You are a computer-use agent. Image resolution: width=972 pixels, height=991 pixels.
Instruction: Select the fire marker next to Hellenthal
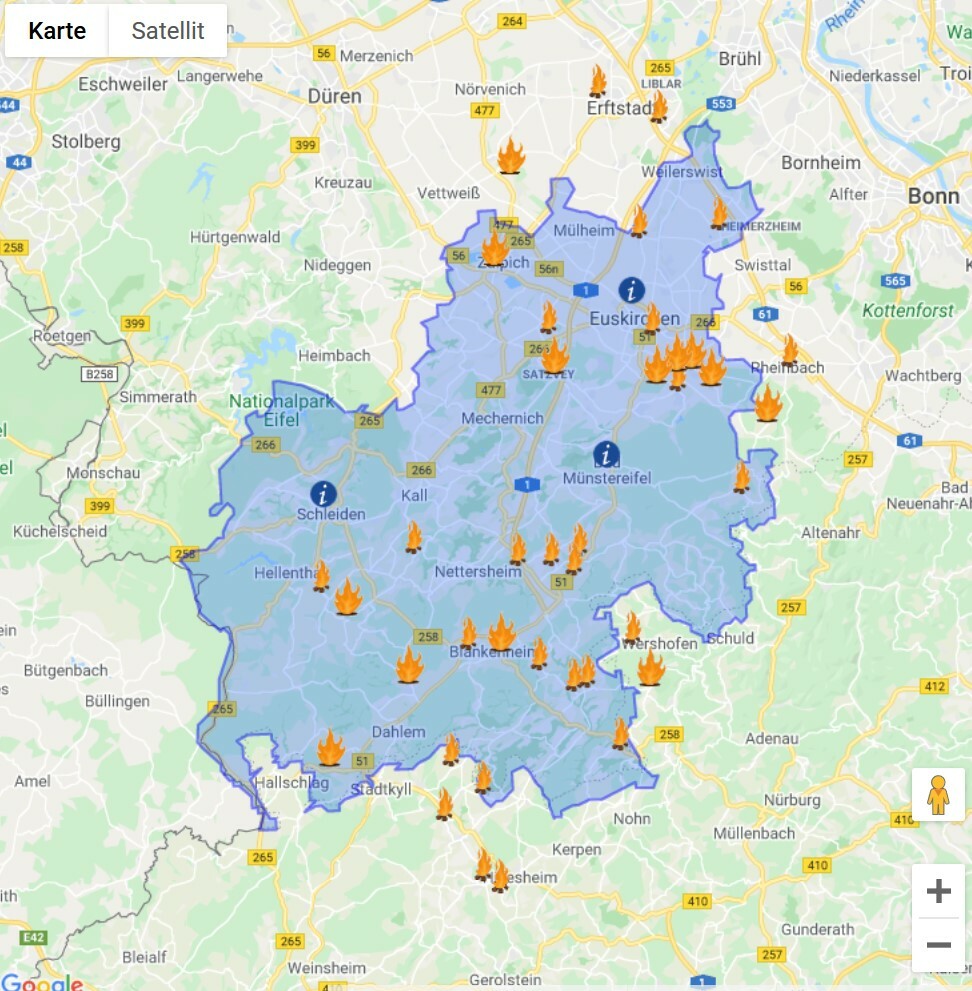(x=321, y=576)
